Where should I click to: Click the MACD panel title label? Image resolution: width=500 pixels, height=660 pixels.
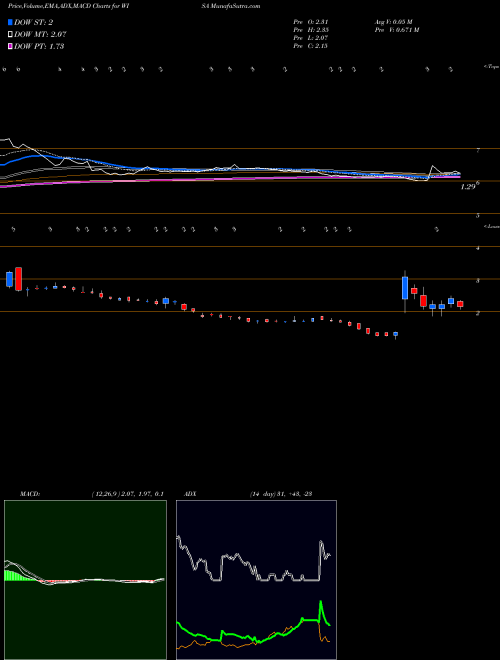[x=29, y=494]
